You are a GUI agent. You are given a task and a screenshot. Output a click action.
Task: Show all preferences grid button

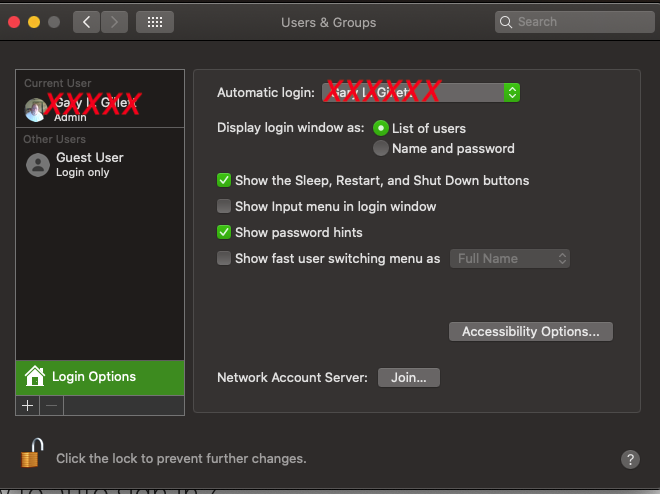coord(155,21)
